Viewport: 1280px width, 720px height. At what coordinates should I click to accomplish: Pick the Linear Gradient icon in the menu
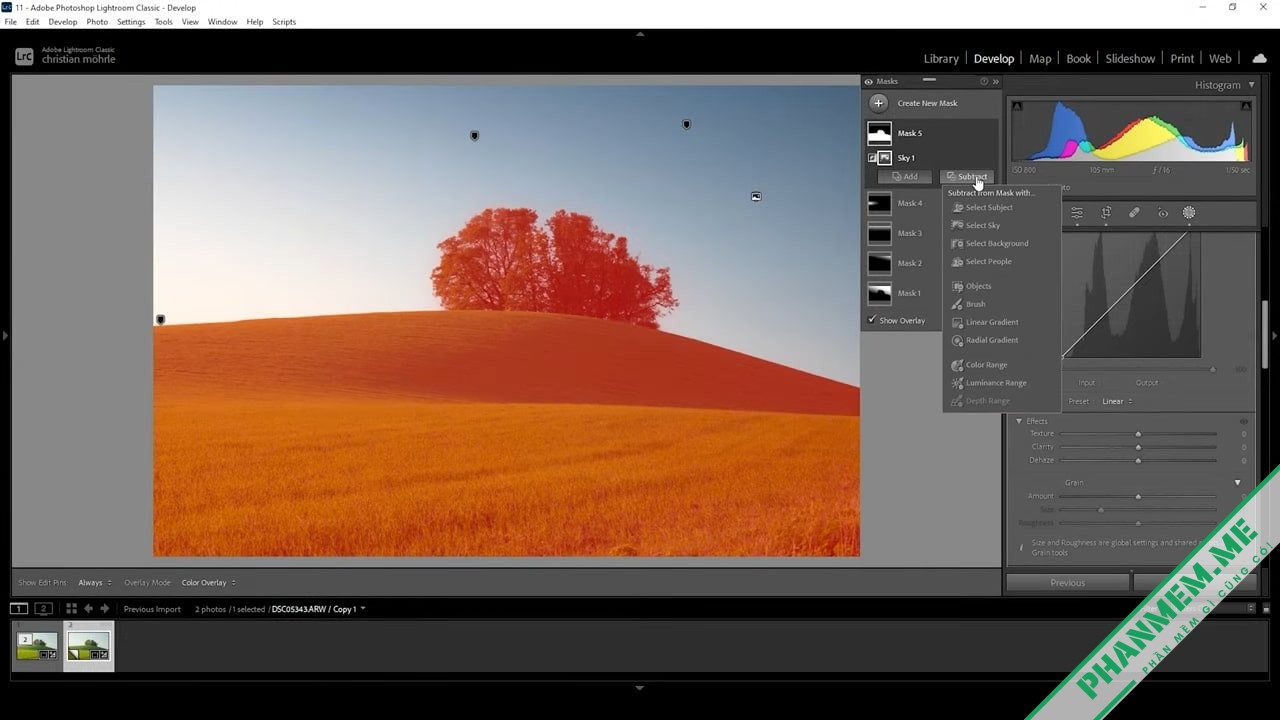958,323
